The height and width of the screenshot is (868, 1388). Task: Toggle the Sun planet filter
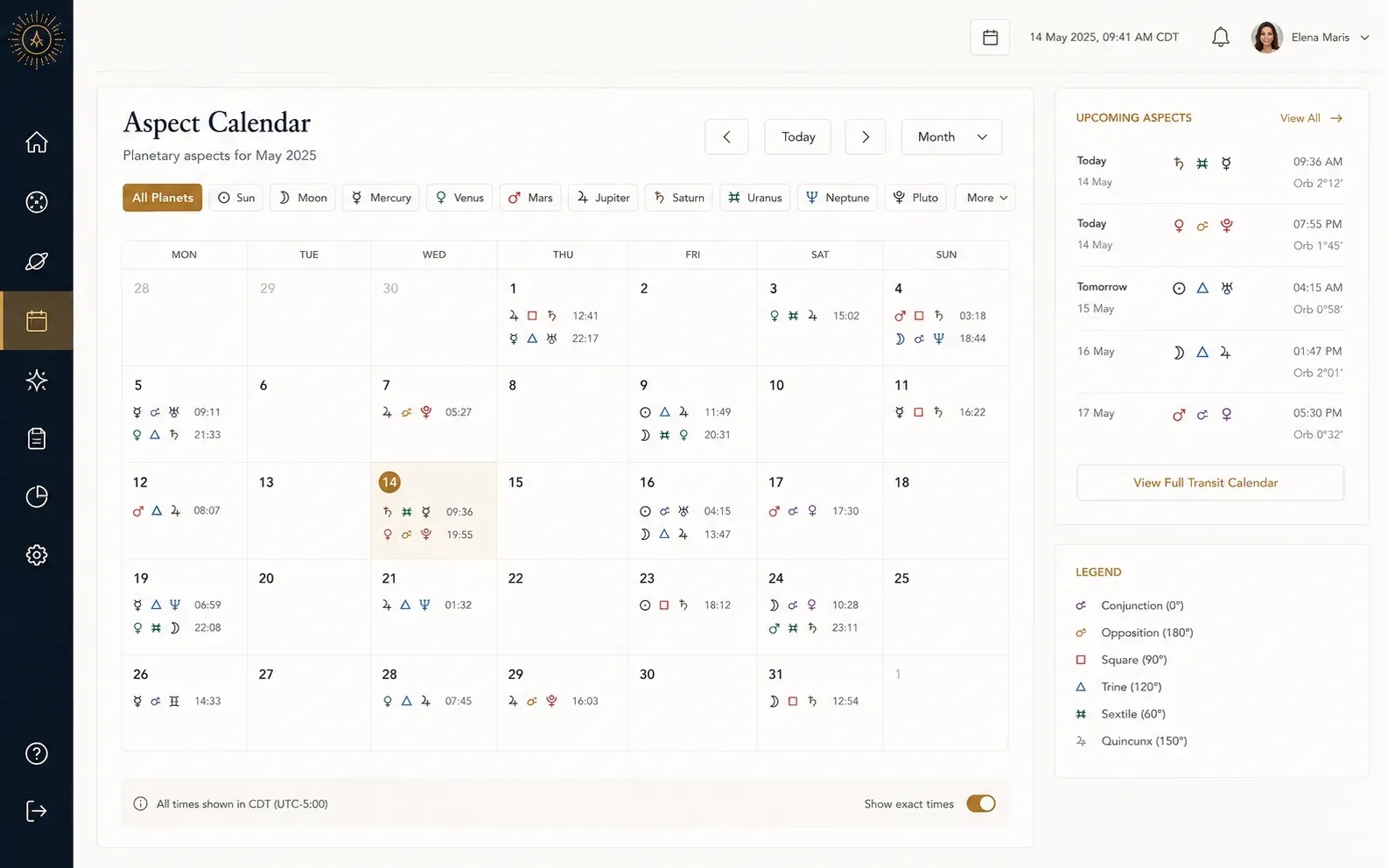[236, 198]
